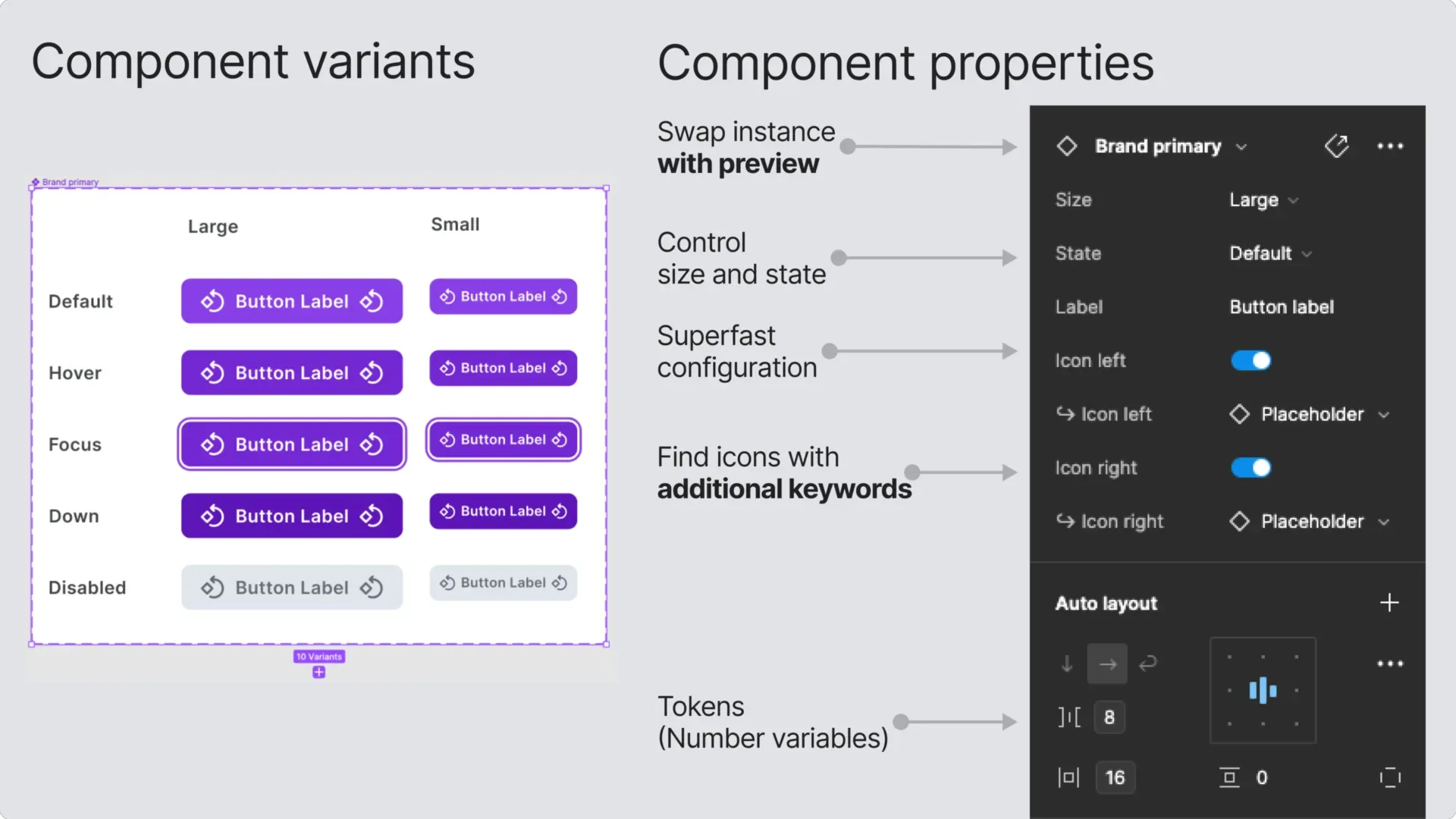
Task: Click the Disabled row label
Action: (x=87, y=588)
